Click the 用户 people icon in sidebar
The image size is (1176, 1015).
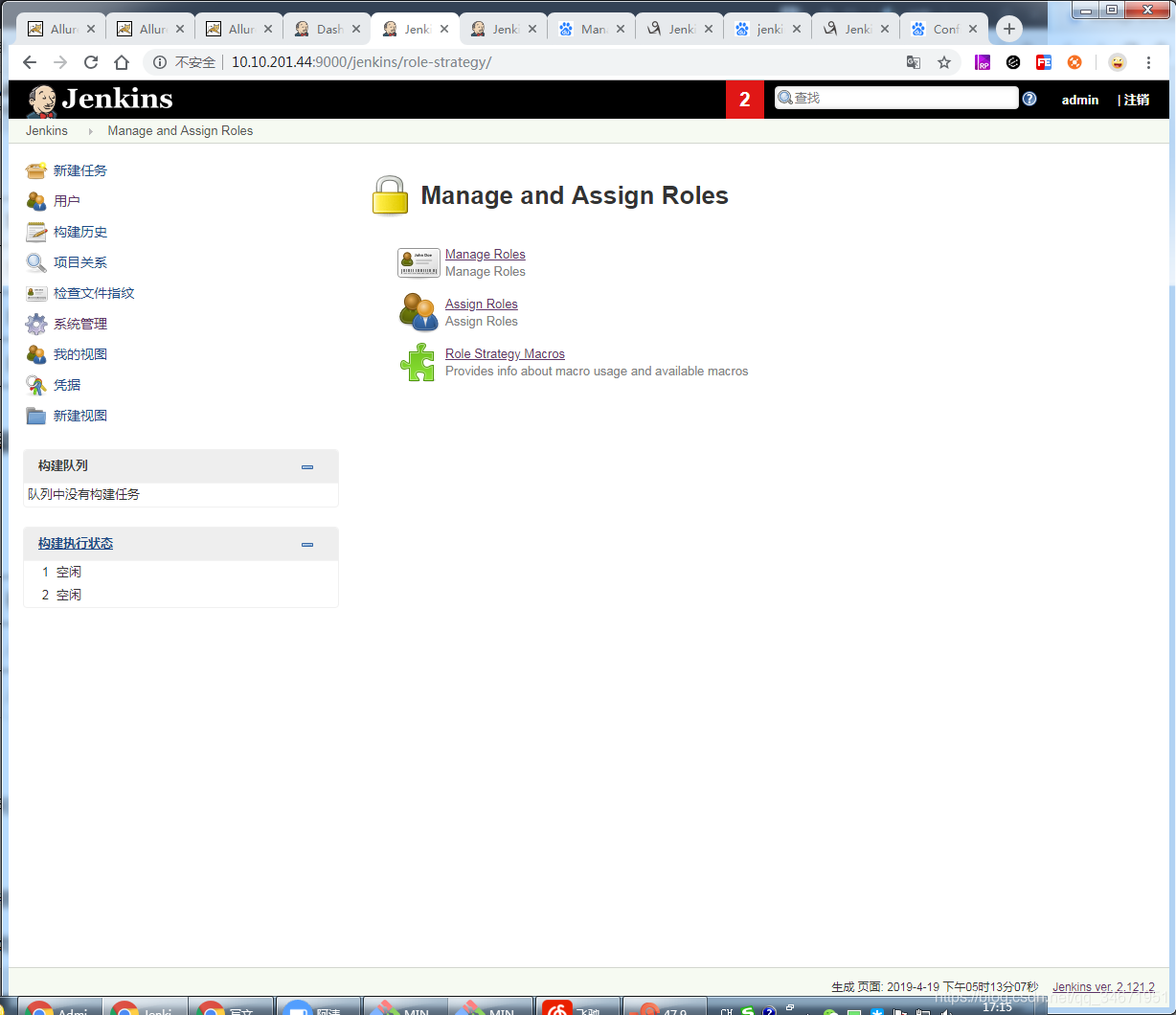[36, 201]
